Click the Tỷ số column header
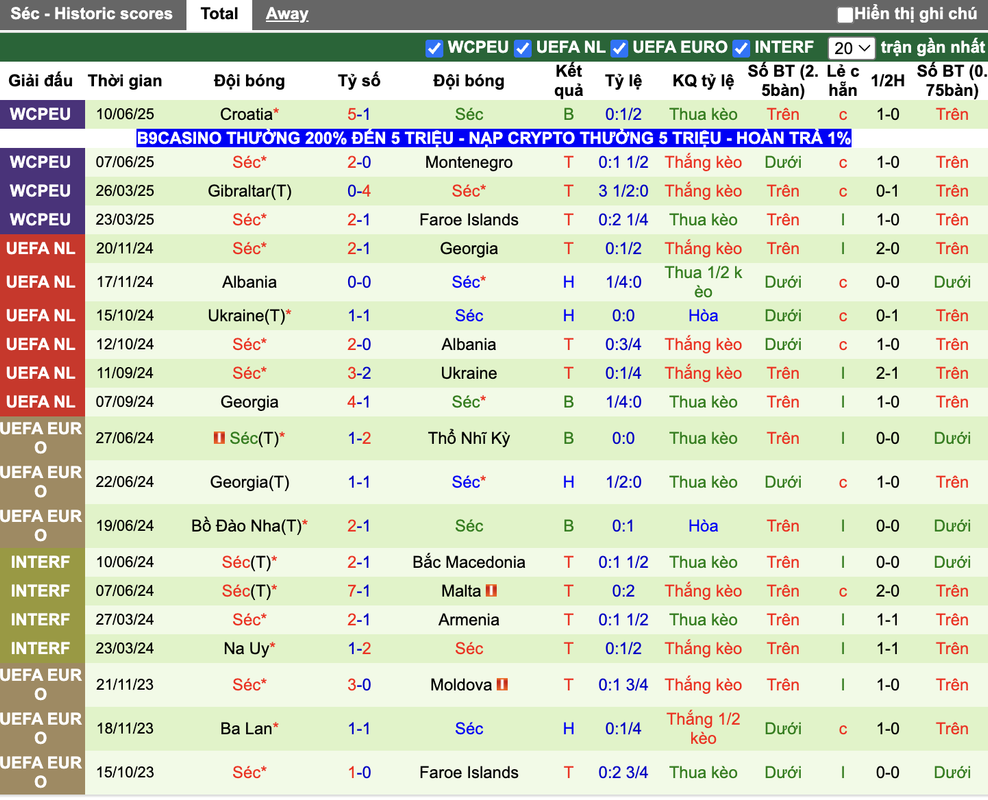The image size is (988, 800). pos(359,81)
